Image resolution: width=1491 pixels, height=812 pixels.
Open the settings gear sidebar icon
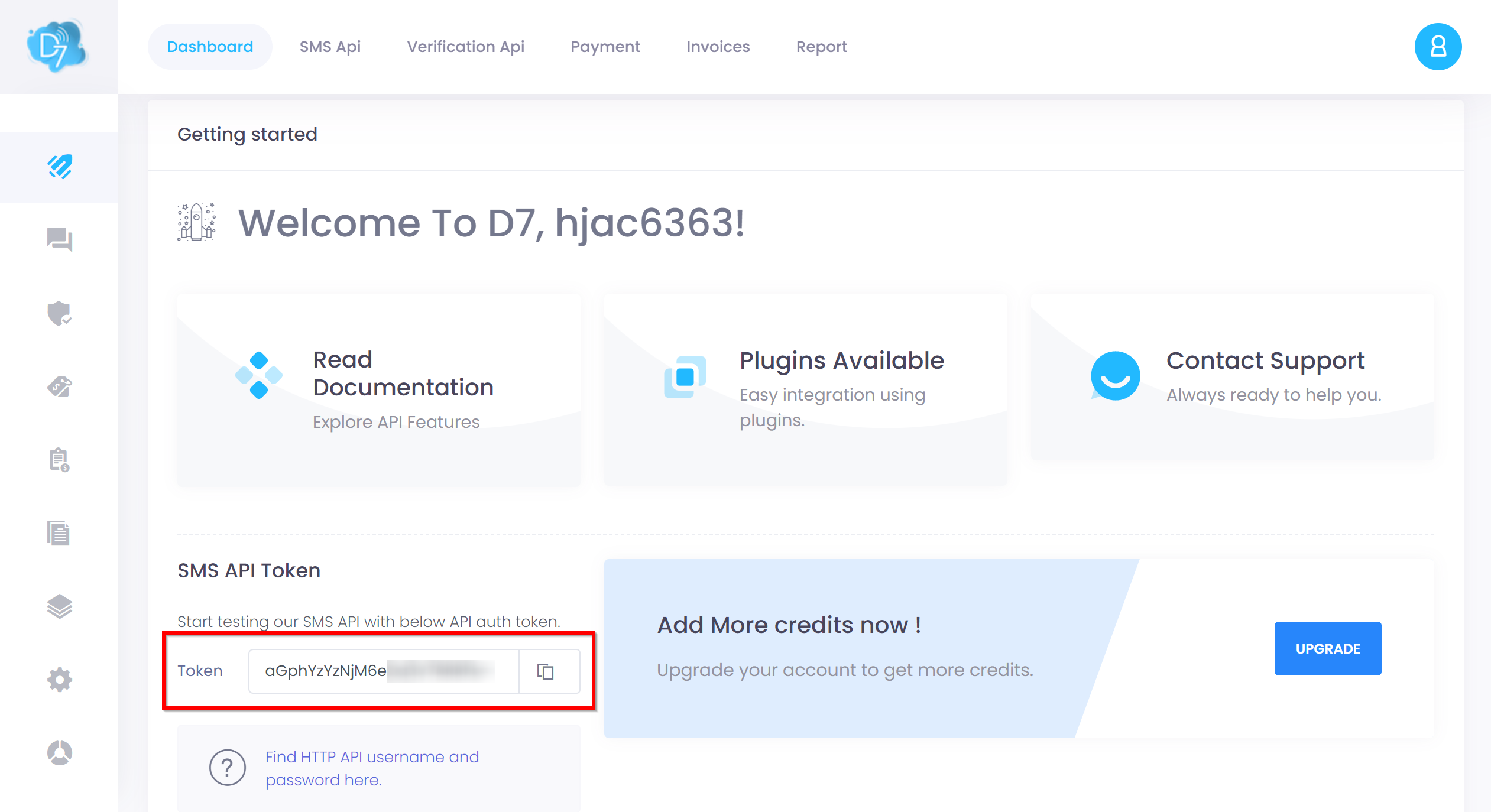point(60,680)
